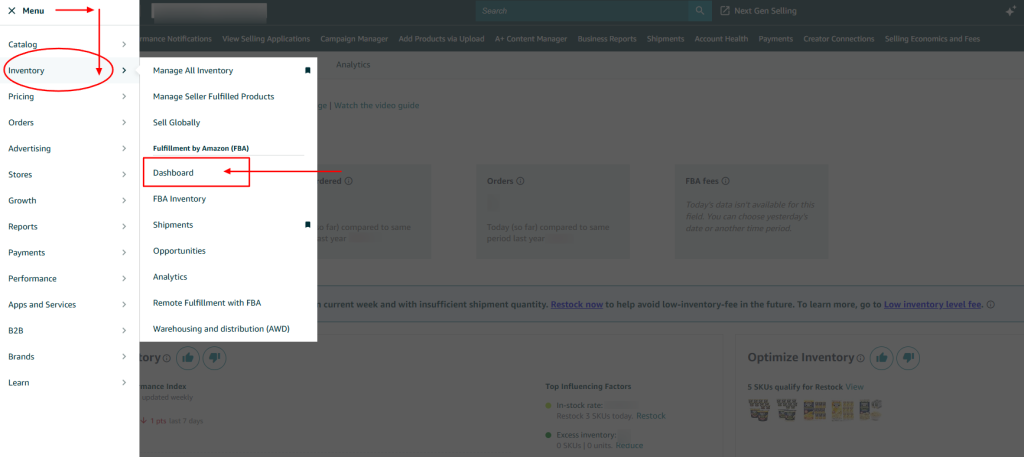Image resolution: width=1024 pixels, height=457 pixels.
Task: Expand the Catalog menu chevron
Action: 124,44
